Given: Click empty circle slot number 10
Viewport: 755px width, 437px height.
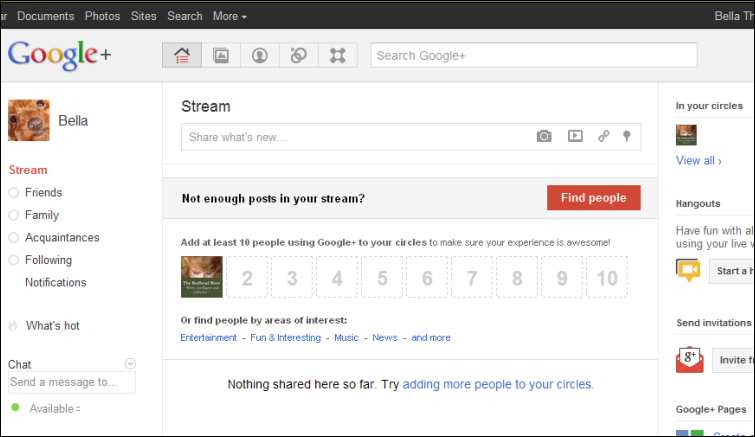Looking at the screenshot, I should [x=607, y=277].
